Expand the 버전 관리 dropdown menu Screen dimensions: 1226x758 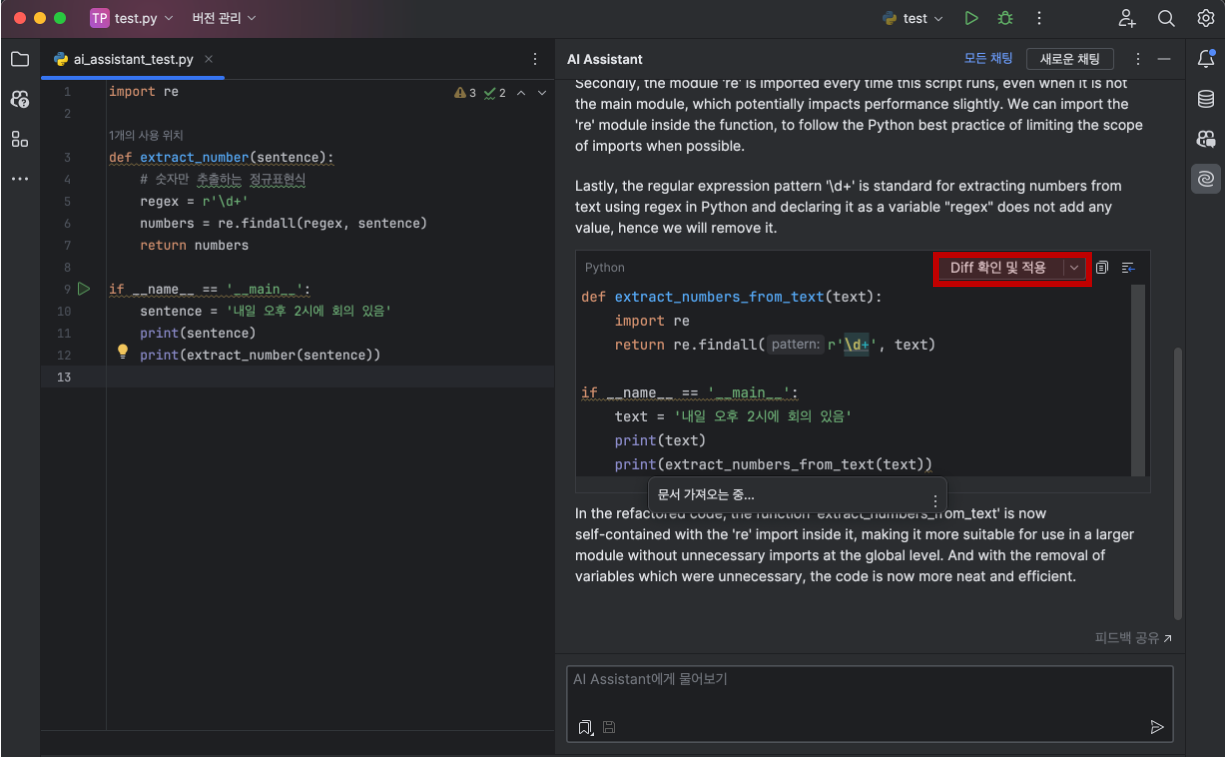click(x=224, y=18)
